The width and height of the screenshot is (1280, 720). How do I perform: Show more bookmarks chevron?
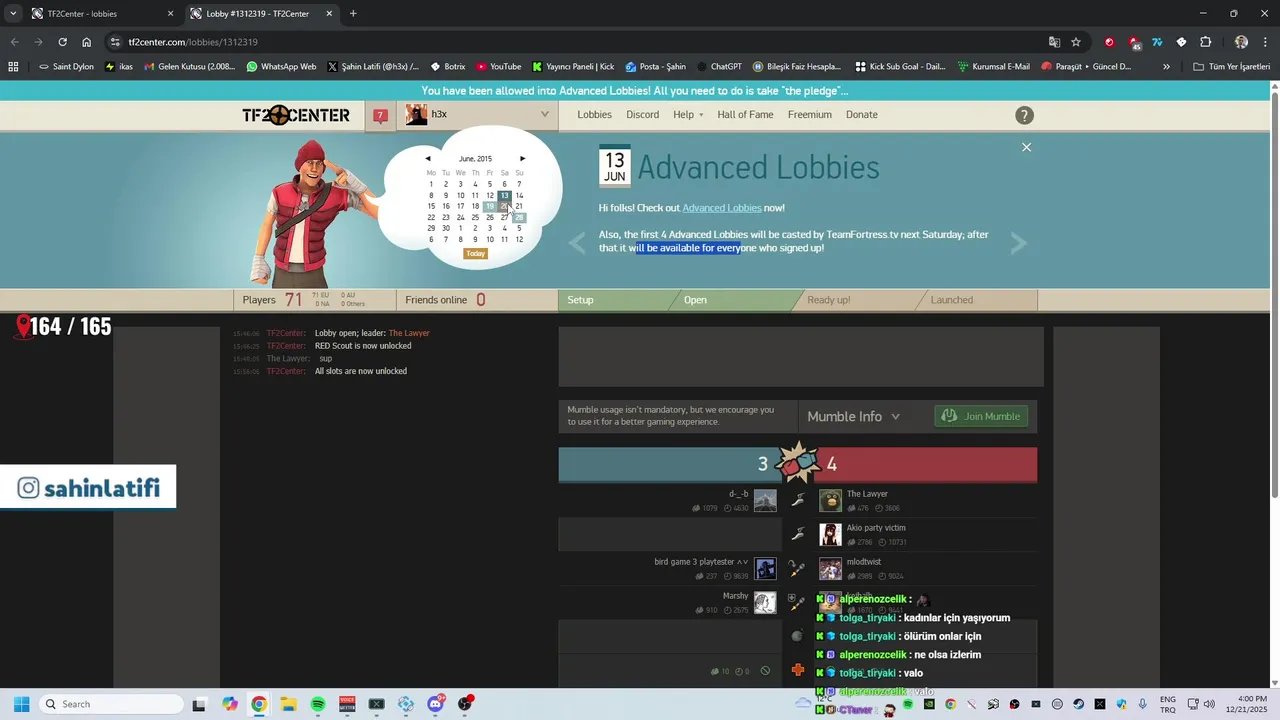pyautogui.click(x=1166, y=67)
